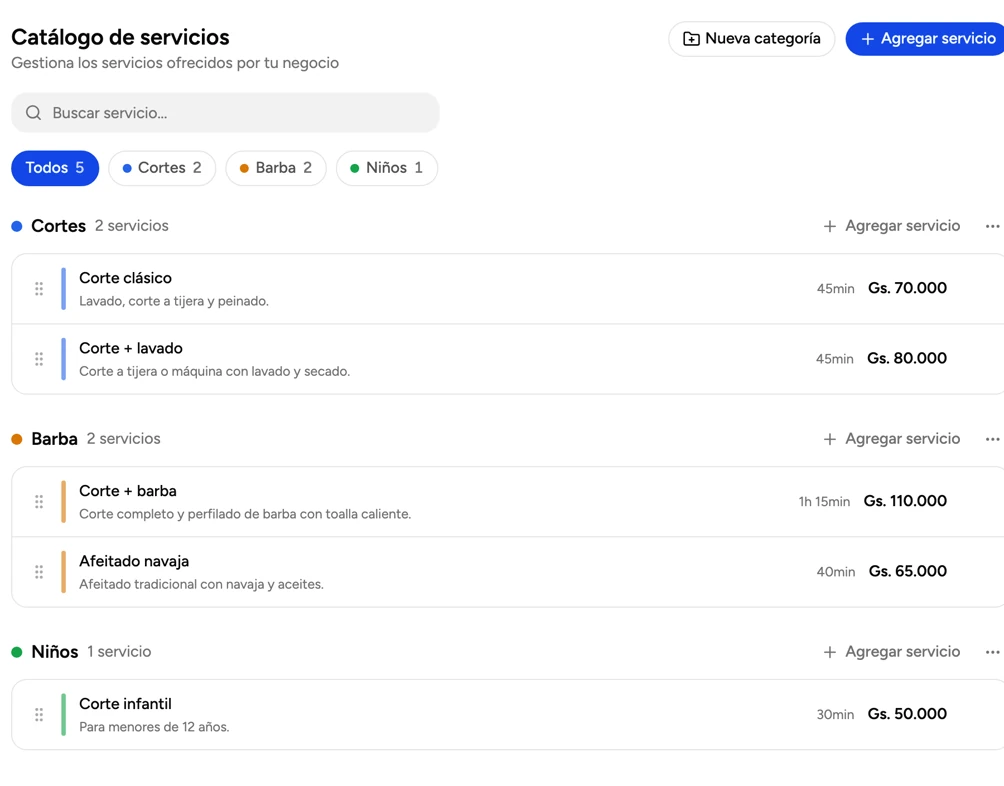Screen dimensions: 1004x786
Task: Click the Nueva categoría button
Action: click(751, 38)
